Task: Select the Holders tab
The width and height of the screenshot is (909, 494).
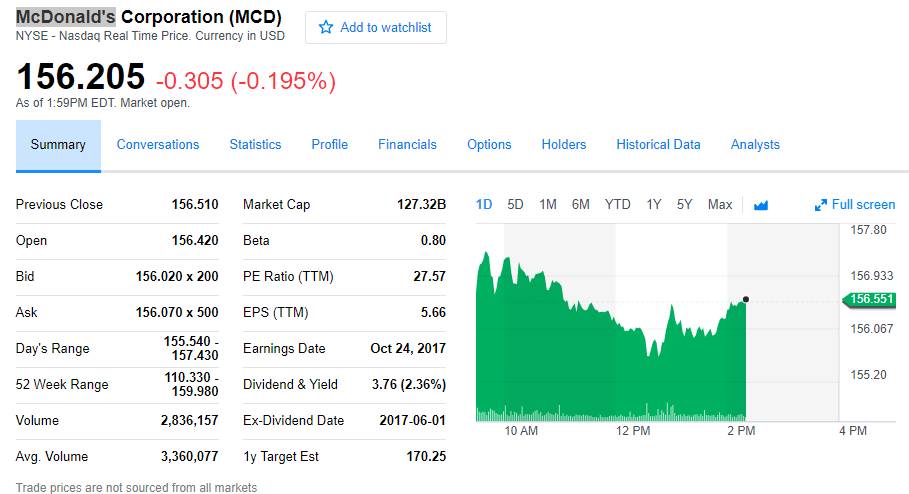Action: 564,145
